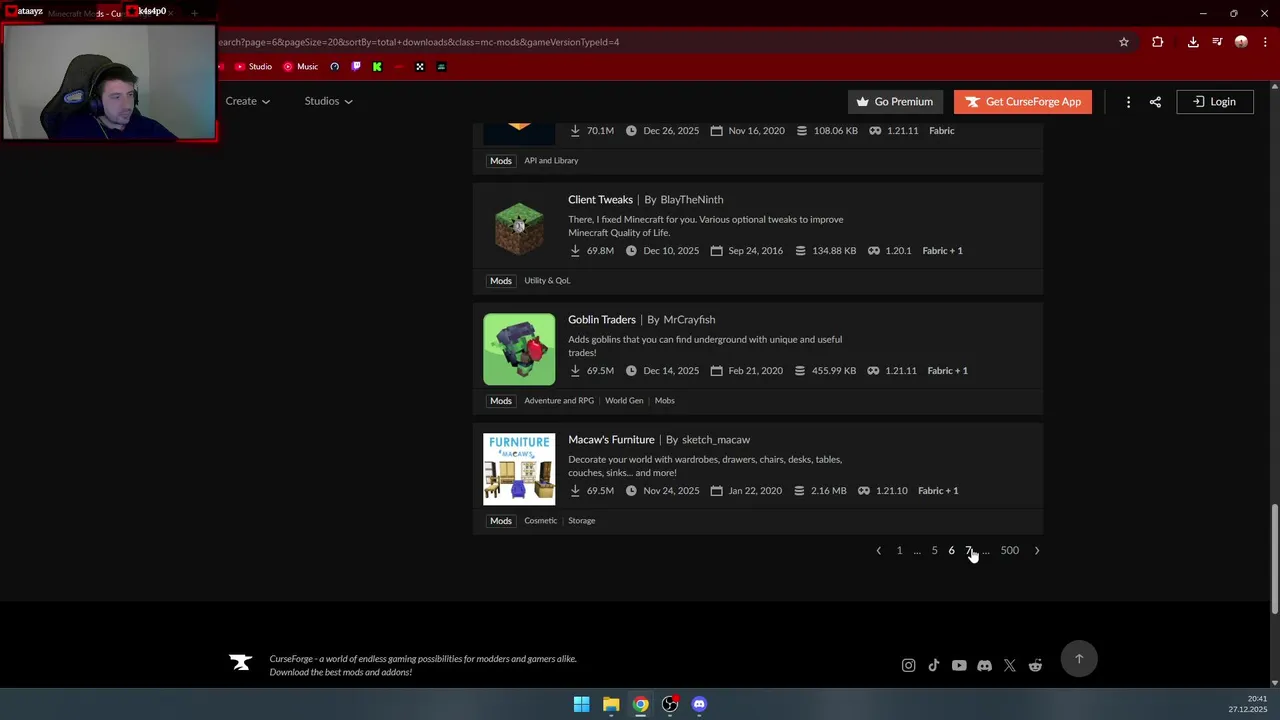Select the Mobs category tag
Screen dimensions: 1280x720
pyautogui.click(x=665, y=401)
